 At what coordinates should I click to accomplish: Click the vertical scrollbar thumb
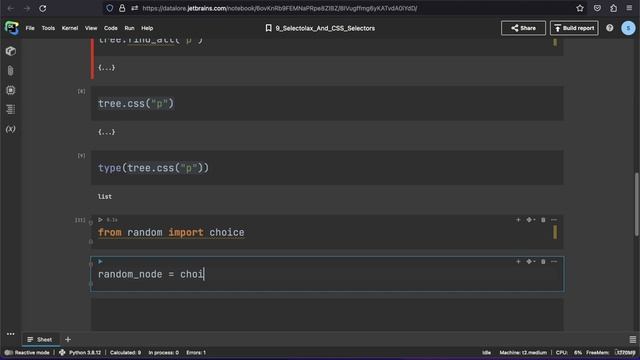coord(636,204)
